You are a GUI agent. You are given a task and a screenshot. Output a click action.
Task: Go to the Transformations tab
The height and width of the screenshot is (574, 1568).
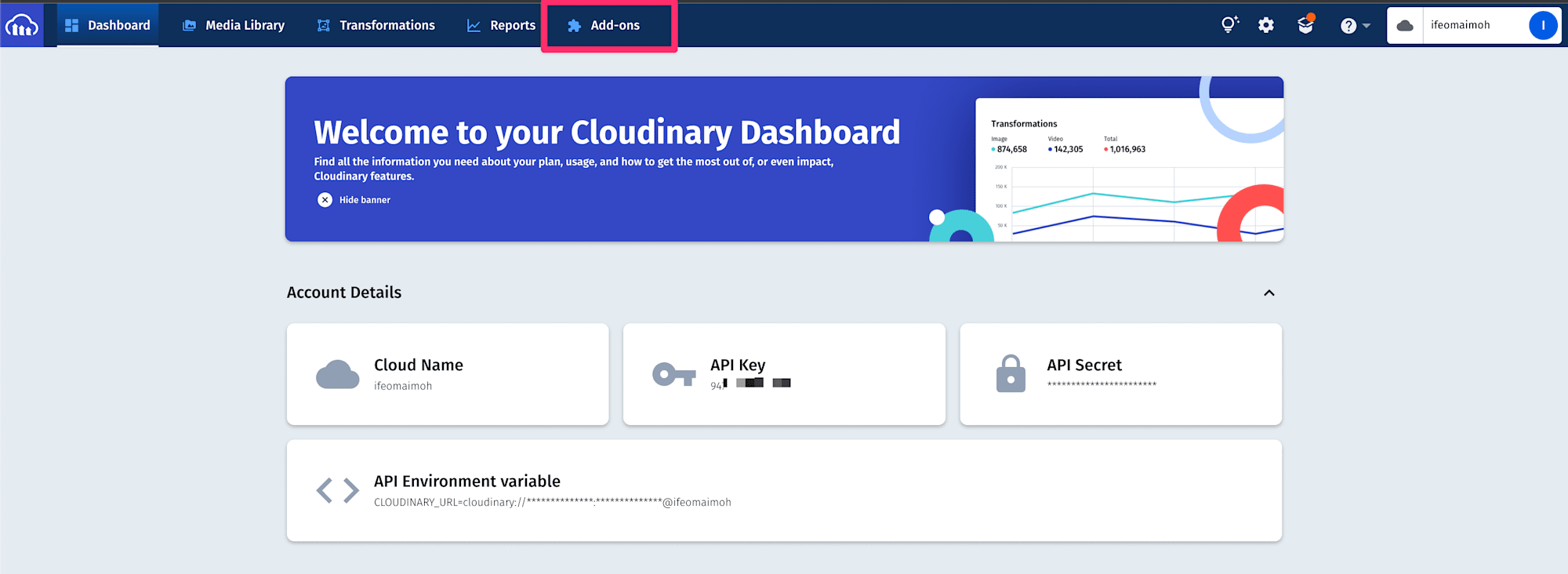pos(376,25)
